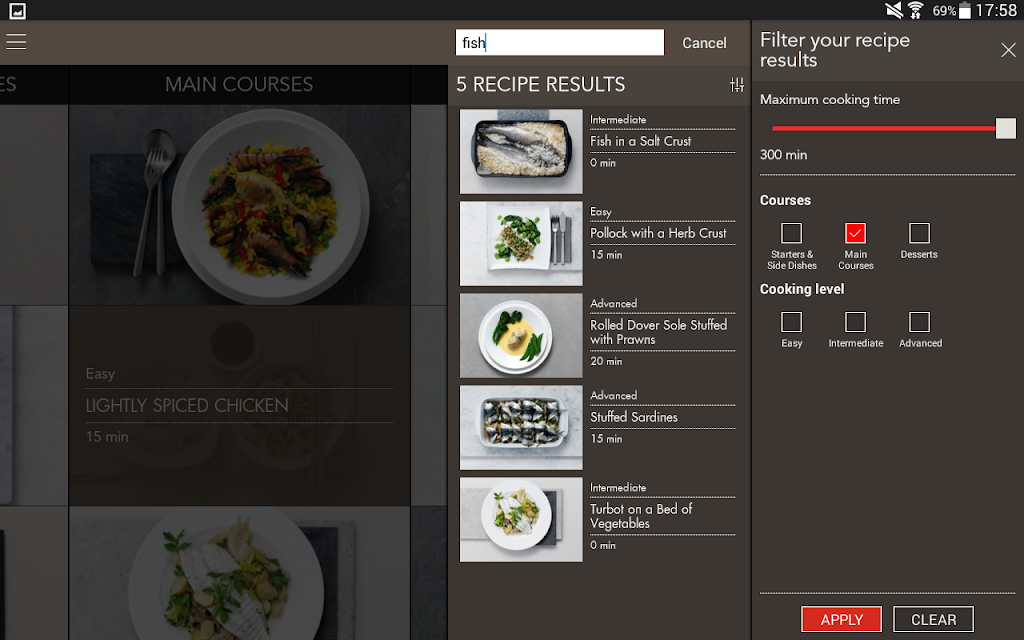The image size is (1024, 640).
Task: Click the red cooking time slider track
Action: (x=884, y=129)
